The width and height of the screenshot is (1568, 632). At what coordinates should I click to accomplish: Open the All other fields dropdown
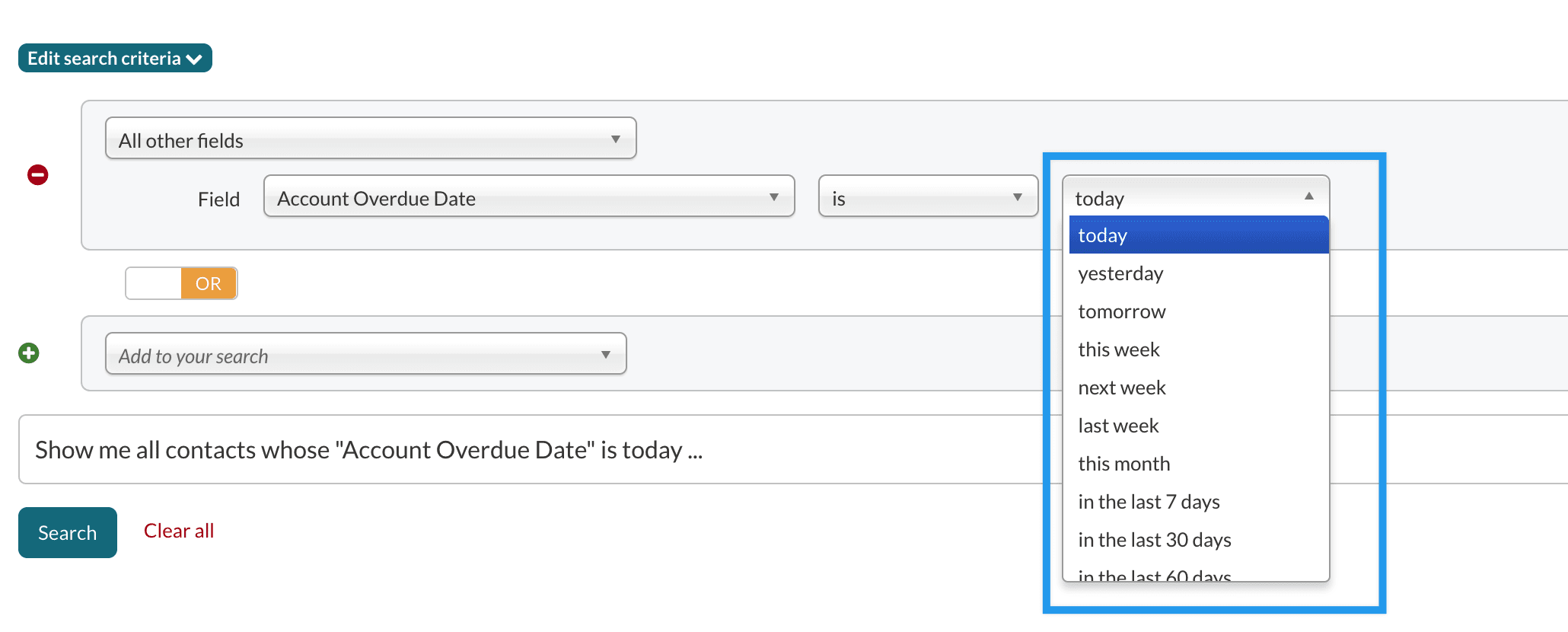(x=370, y=139)
